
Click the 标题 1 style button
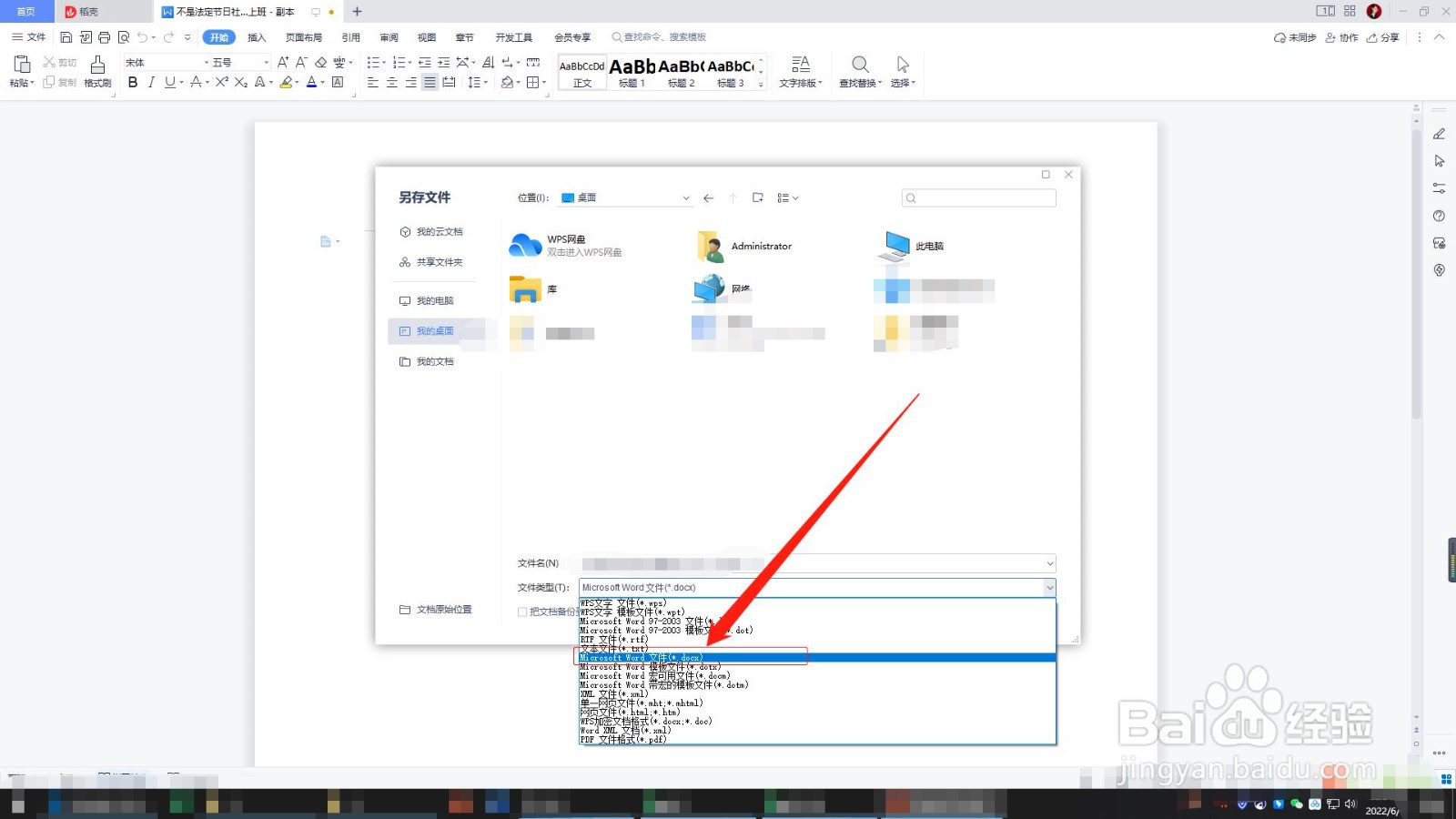[632, 72]
